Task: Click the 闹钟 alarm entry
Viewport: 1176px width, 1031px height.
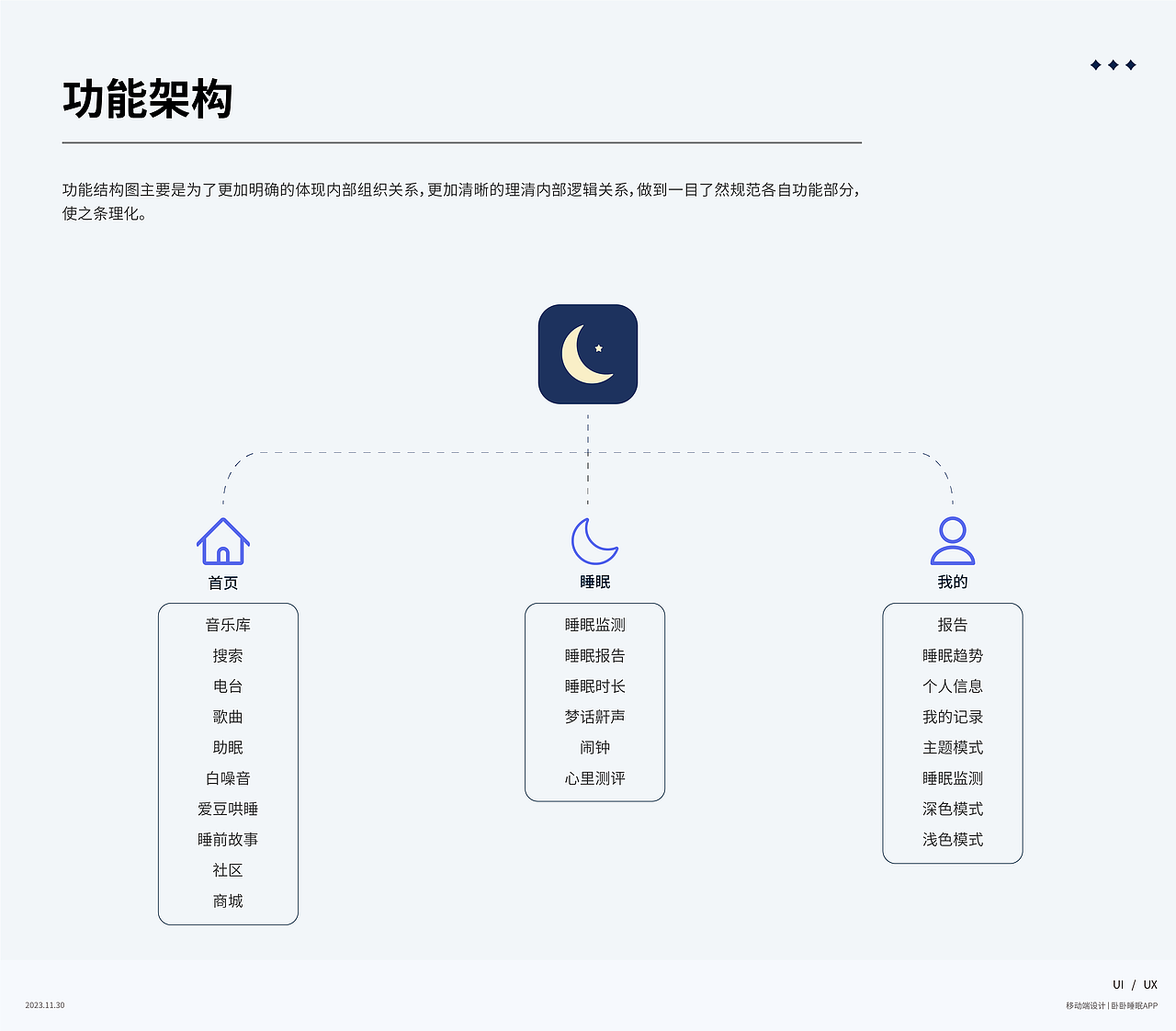Action: pyautogui.click(x=594, y=747)
